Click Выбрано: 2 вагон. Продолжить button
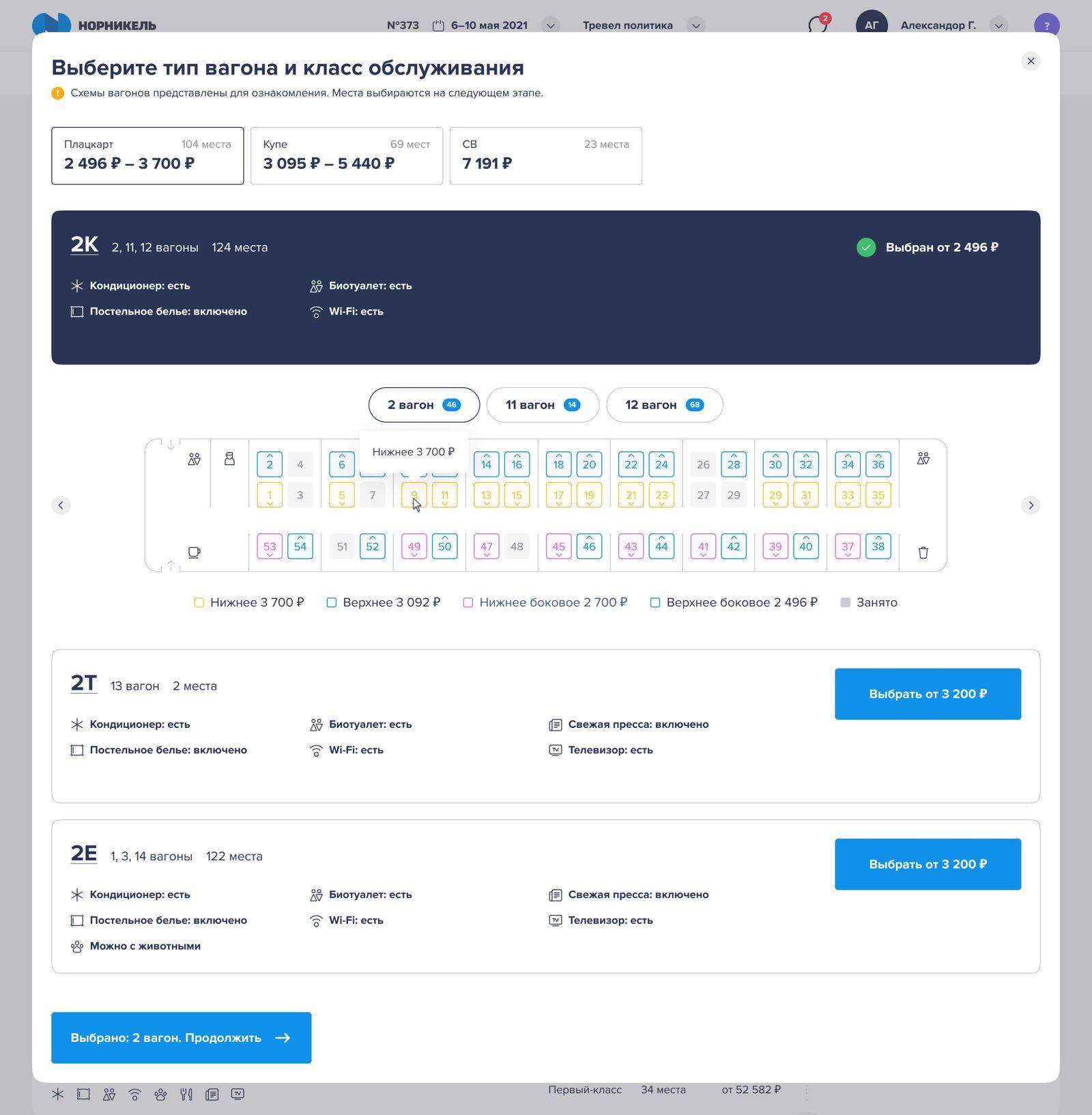Viewport: 1092px width, 1115px height. click(181, 1037)
